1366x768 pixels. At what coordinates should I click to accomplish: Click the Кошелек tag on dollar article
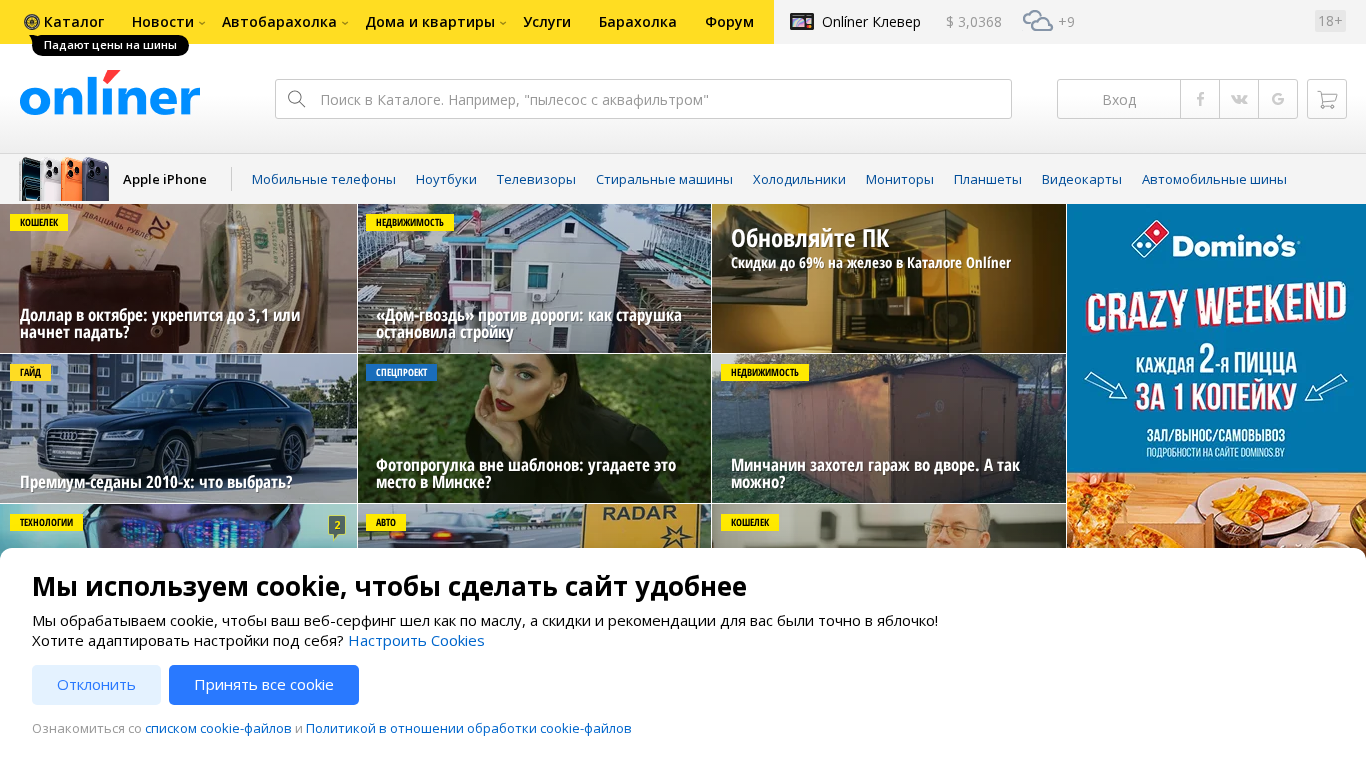pos(39,222)
